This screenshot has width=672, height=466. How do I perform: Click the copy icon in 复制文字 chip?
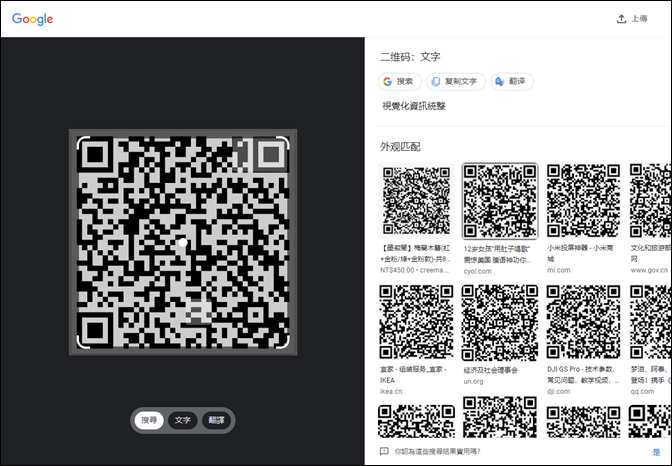[435, 81]
